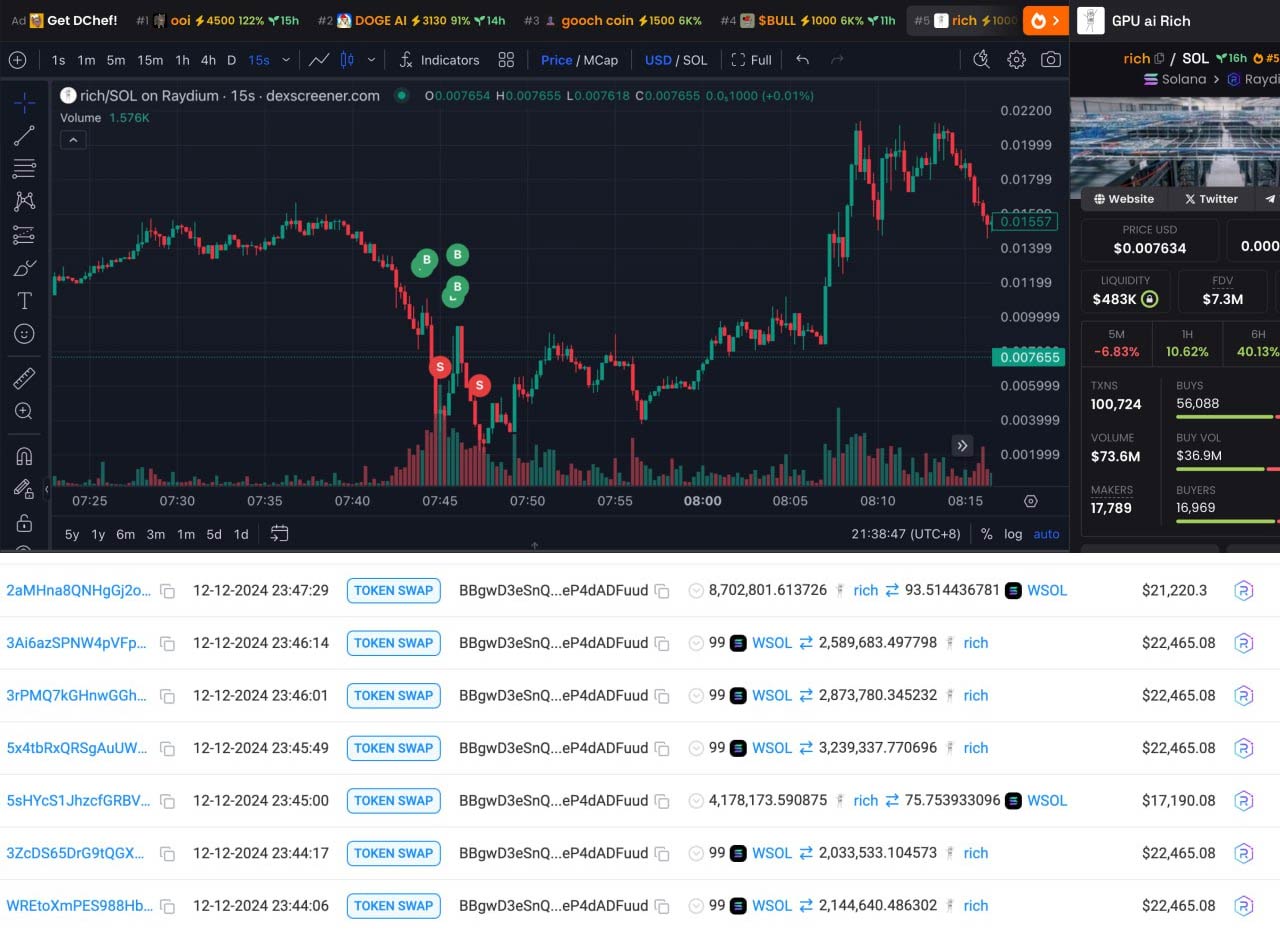Select the ruler measure tool

click(24, 378)
